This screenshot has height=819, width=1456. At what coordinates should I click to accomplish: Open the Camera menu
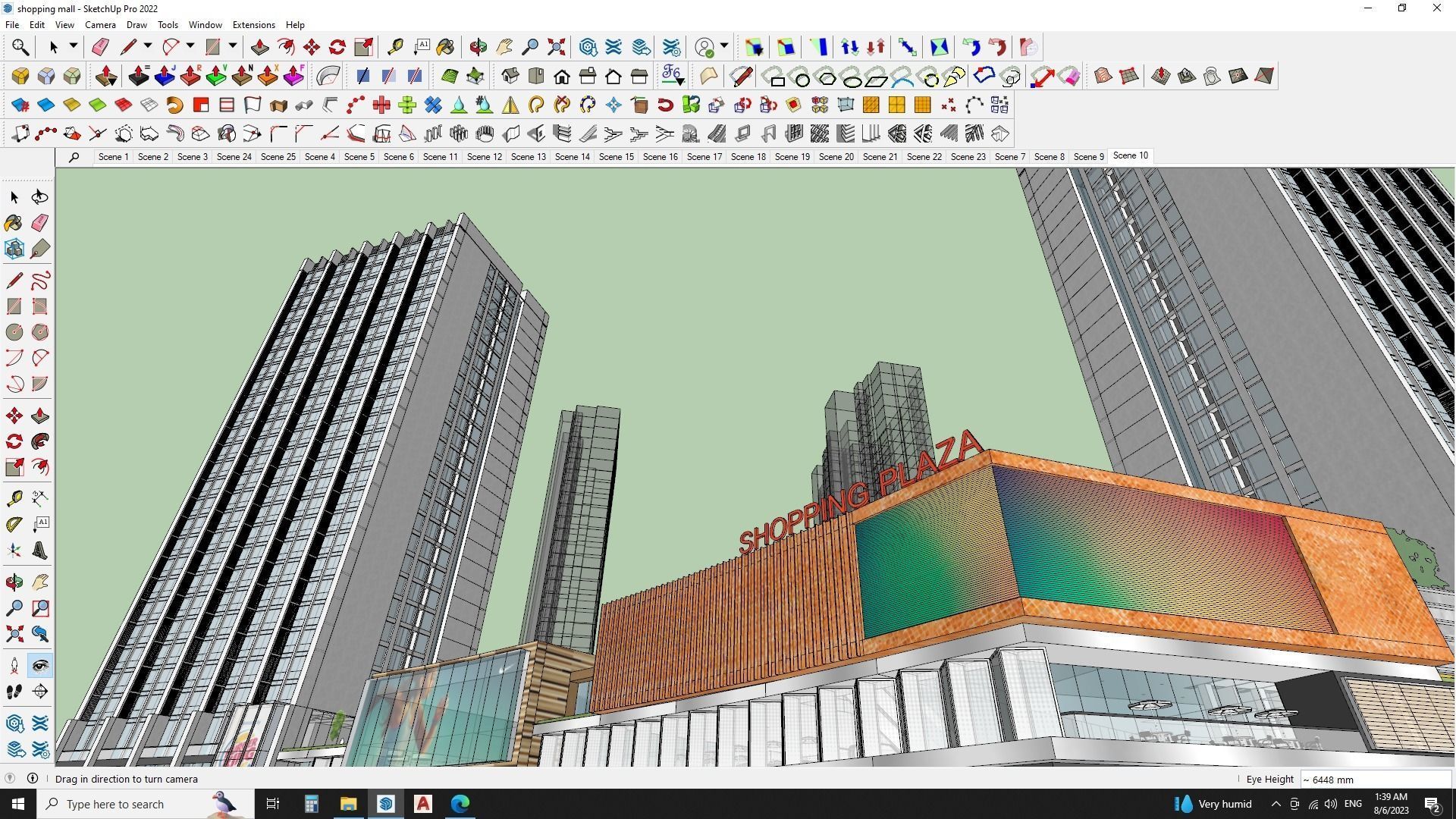[x=100, y=25]
